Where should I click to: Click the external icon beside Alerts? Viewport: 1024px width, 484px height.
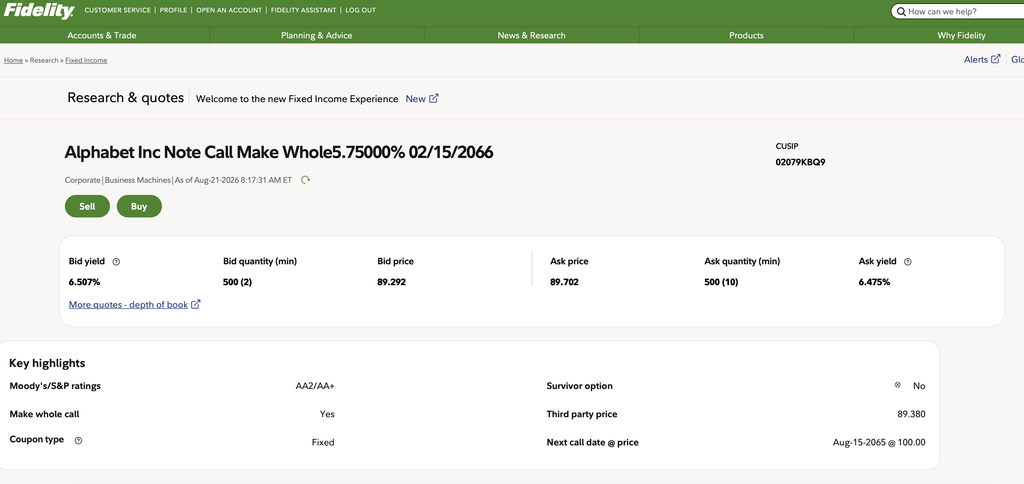coord(995,59)
